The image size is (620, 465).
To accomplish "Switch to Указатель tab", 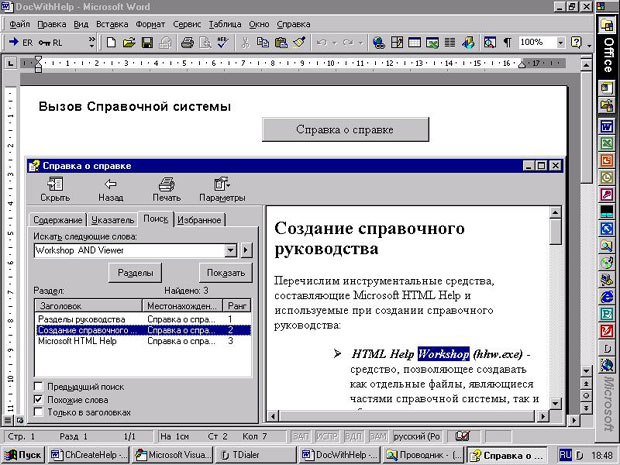I will (113, 220).
